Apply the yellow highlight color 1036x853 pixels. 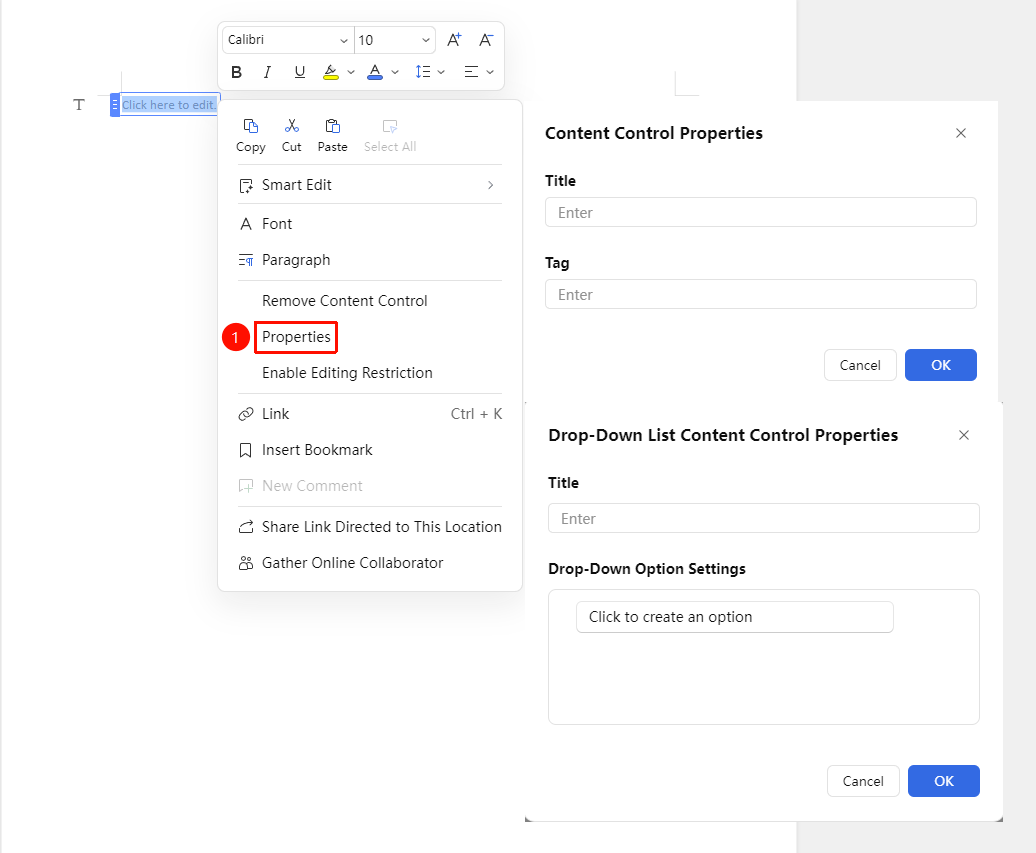331,72
